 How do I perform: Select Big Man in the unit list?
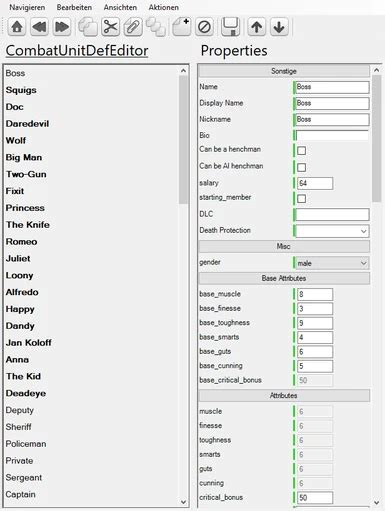(x=24, y=158)
